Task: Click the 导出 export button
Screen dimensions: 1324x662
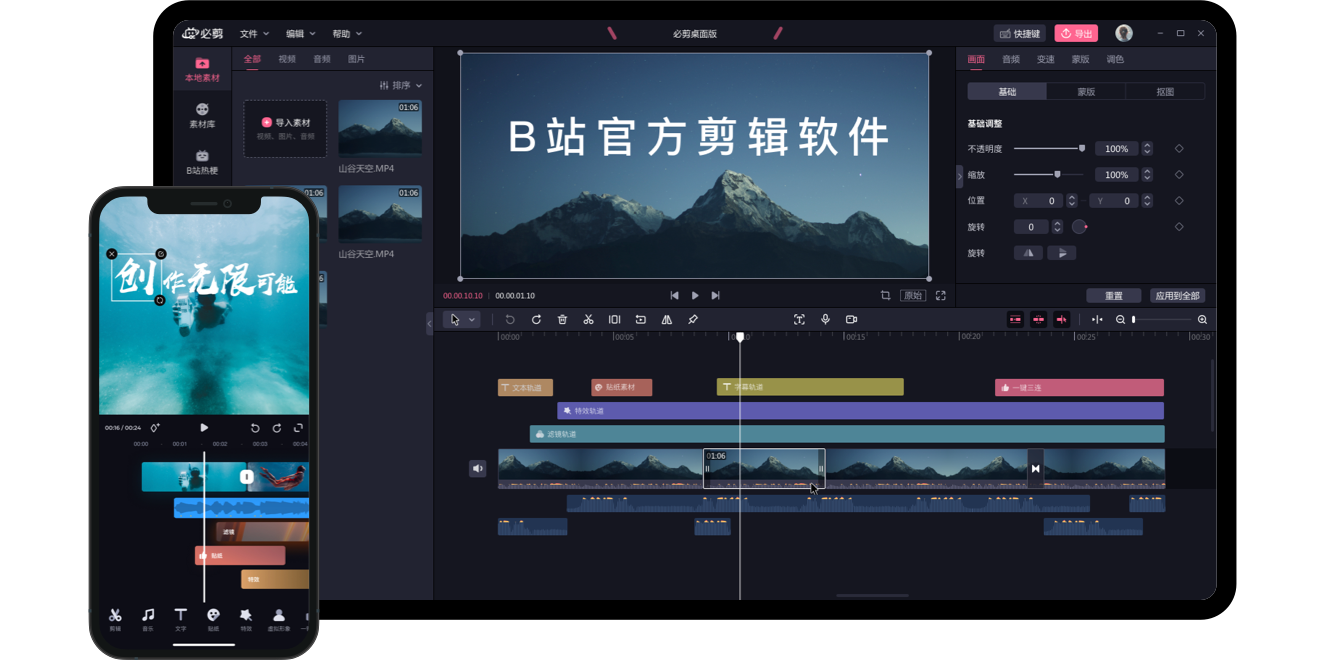Action: click(1076, 33)
